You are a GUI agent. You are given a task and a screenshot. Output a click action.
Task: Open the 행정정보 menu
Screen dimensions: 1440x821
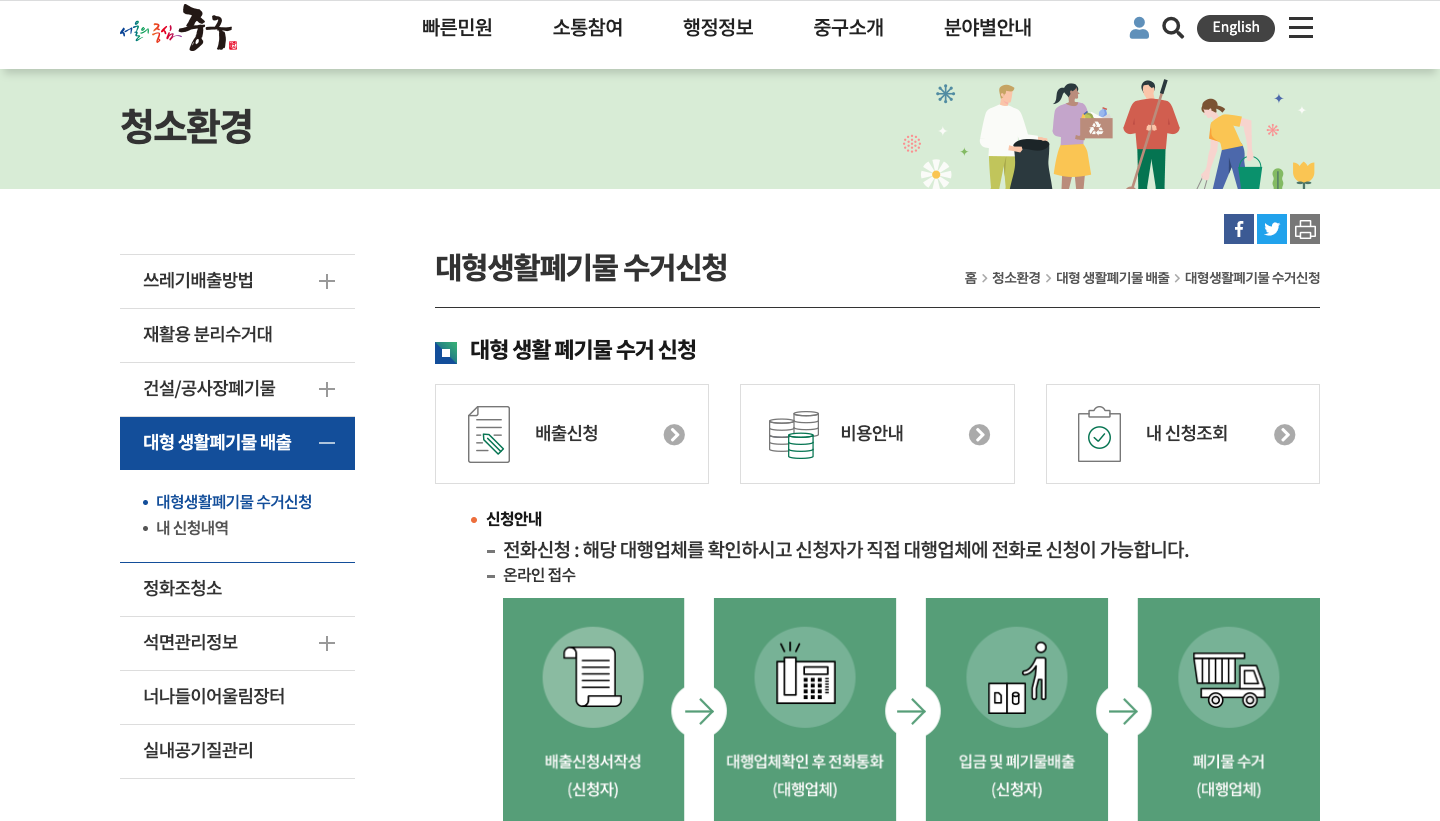(x=717, y=28)
